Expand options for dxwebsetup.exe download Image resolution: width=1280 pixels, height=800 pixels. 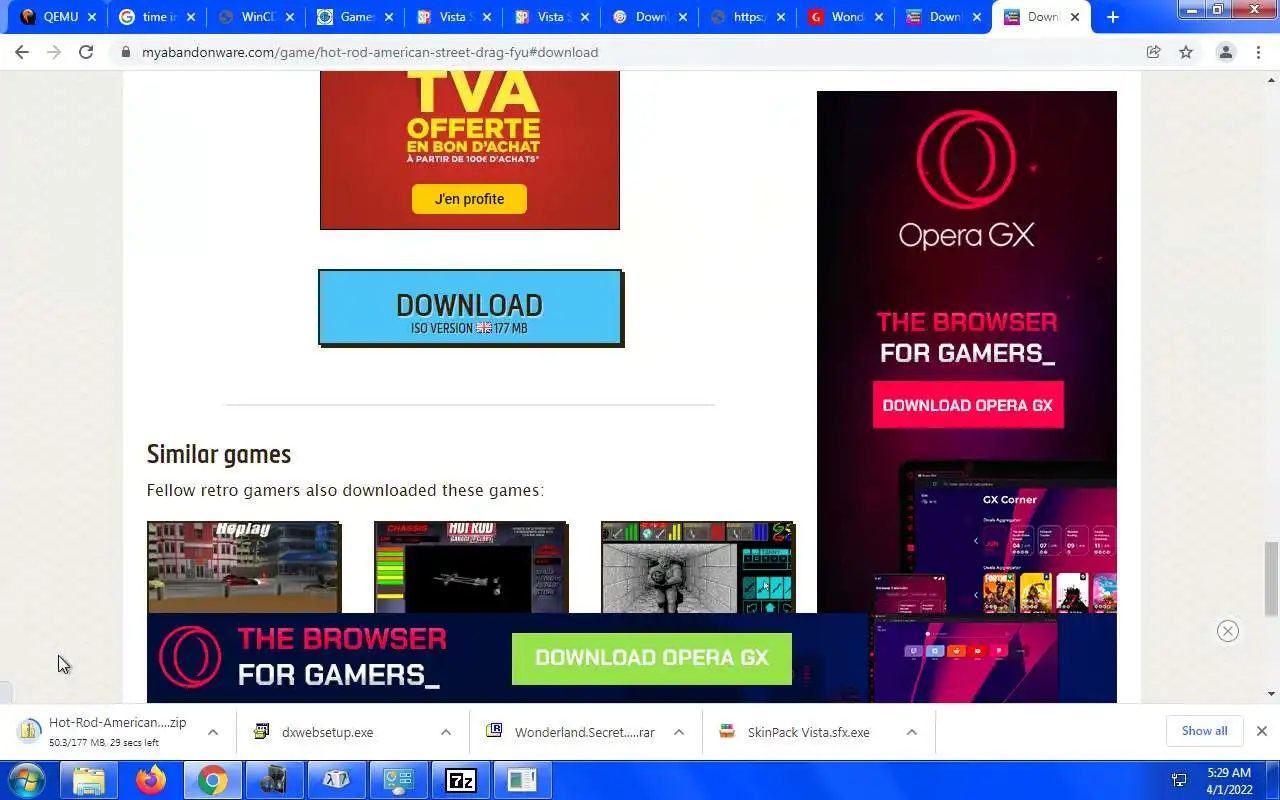446,732
